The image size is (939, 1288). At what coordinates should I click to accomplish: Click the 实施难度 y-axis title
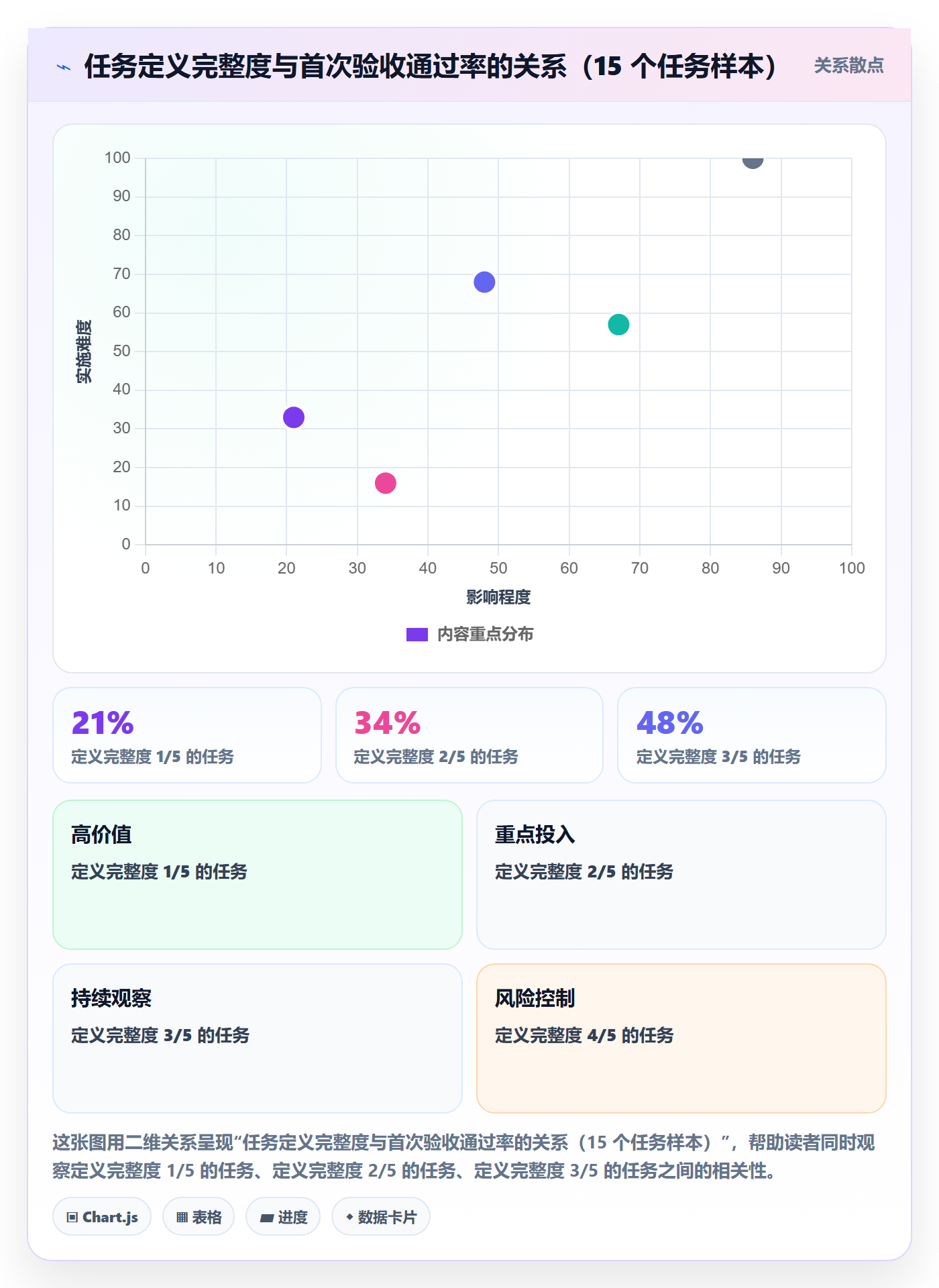click(x=84, y=352)
